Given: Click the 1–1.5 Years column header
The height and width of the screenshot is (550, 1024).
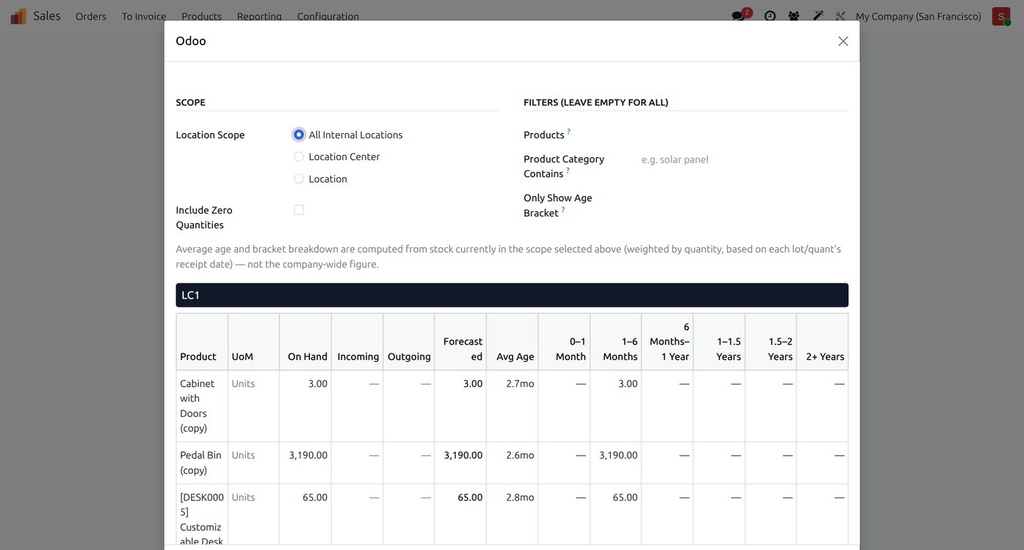Looking at the screenshot, I should click(x=719, y=342).
